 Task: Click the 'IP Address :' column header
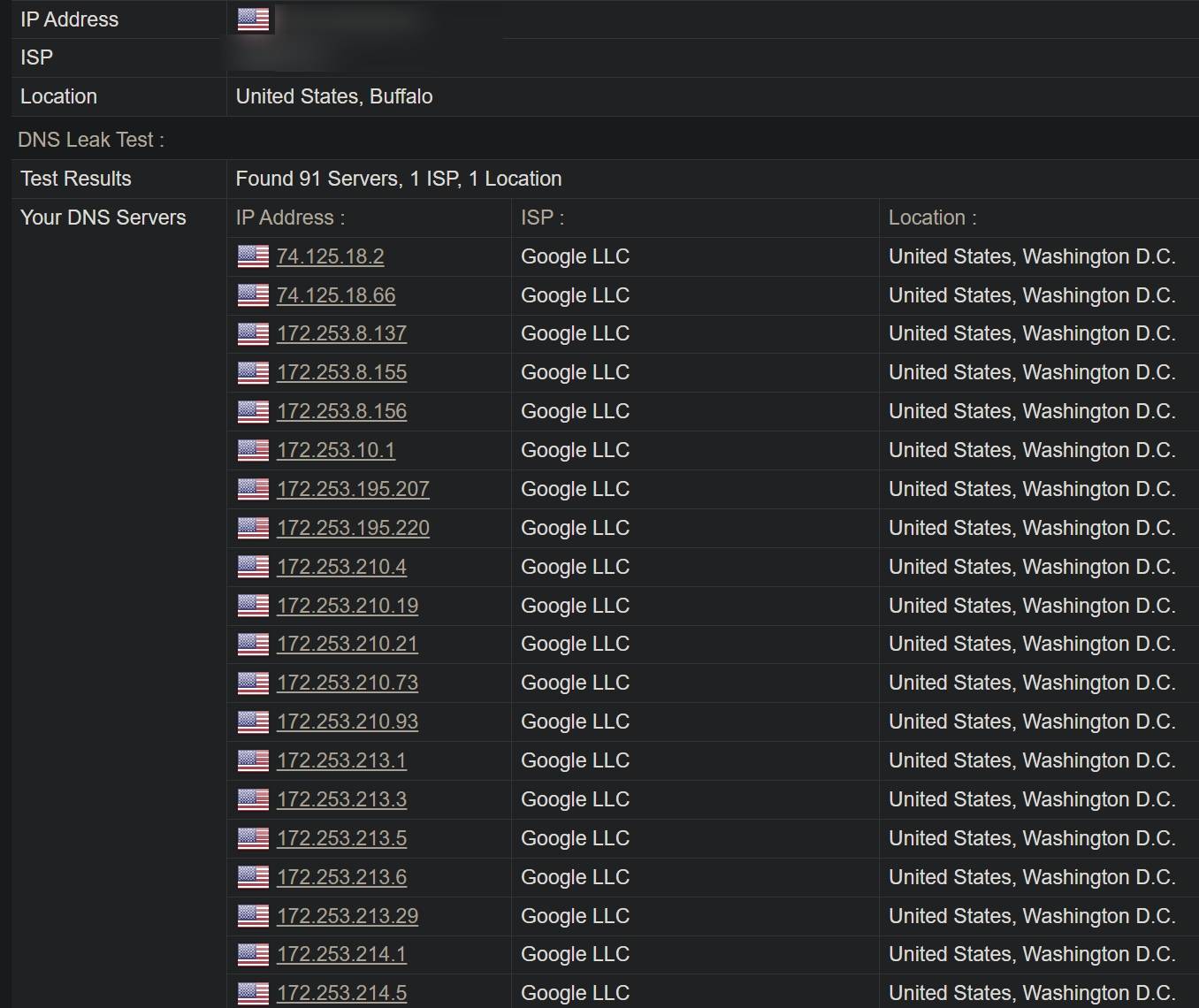click(291, 218)
